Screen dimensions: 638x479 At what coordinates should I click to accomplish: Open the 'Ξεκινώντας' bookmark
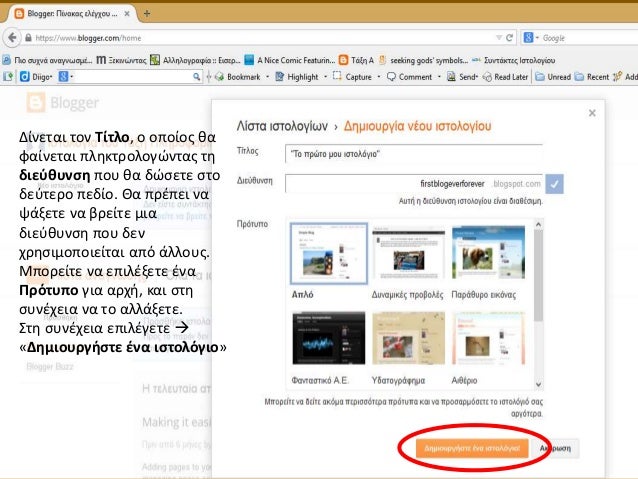tap(121, 60)
